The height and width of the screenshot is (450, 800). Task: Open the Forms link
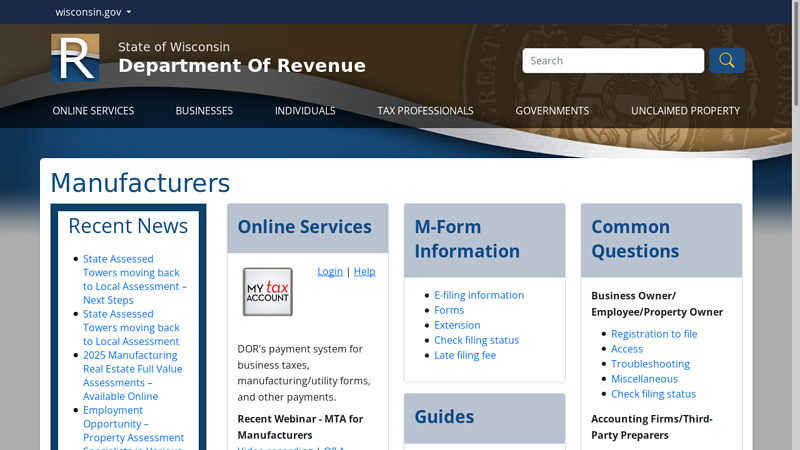[449, 310]
